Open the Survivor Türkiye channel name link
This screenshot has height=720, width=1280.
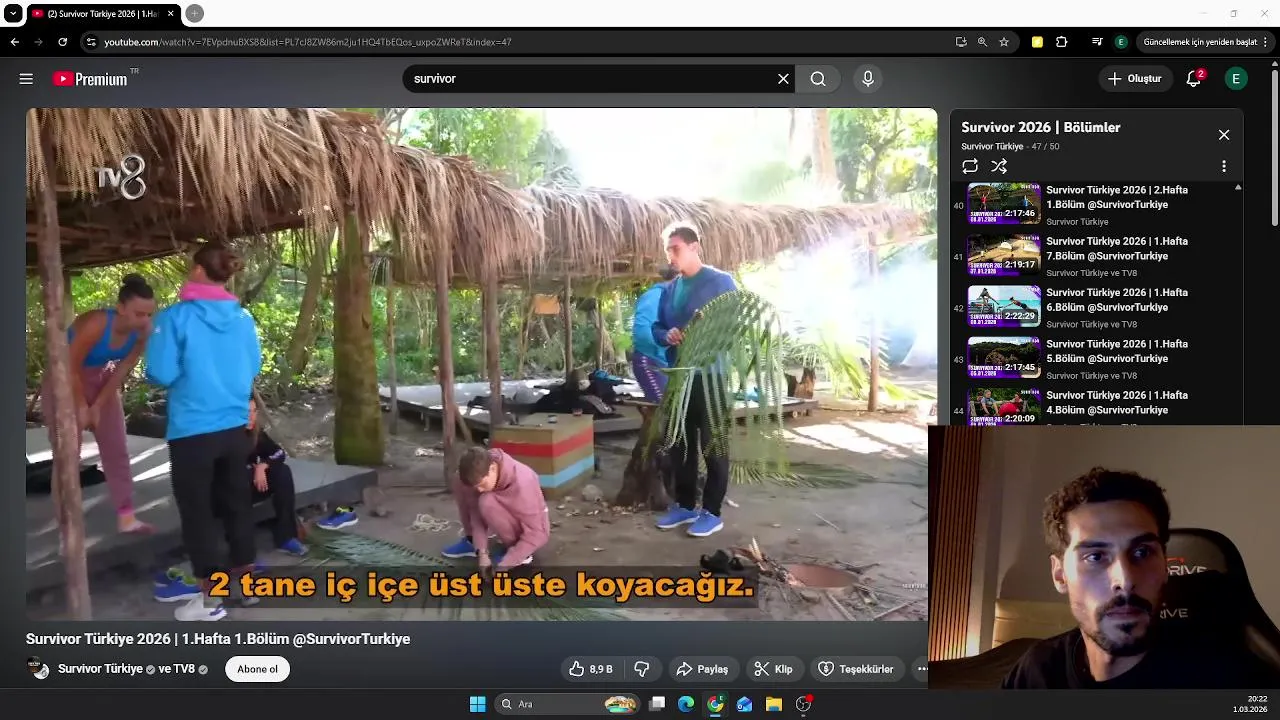click(x=100, y=669)
